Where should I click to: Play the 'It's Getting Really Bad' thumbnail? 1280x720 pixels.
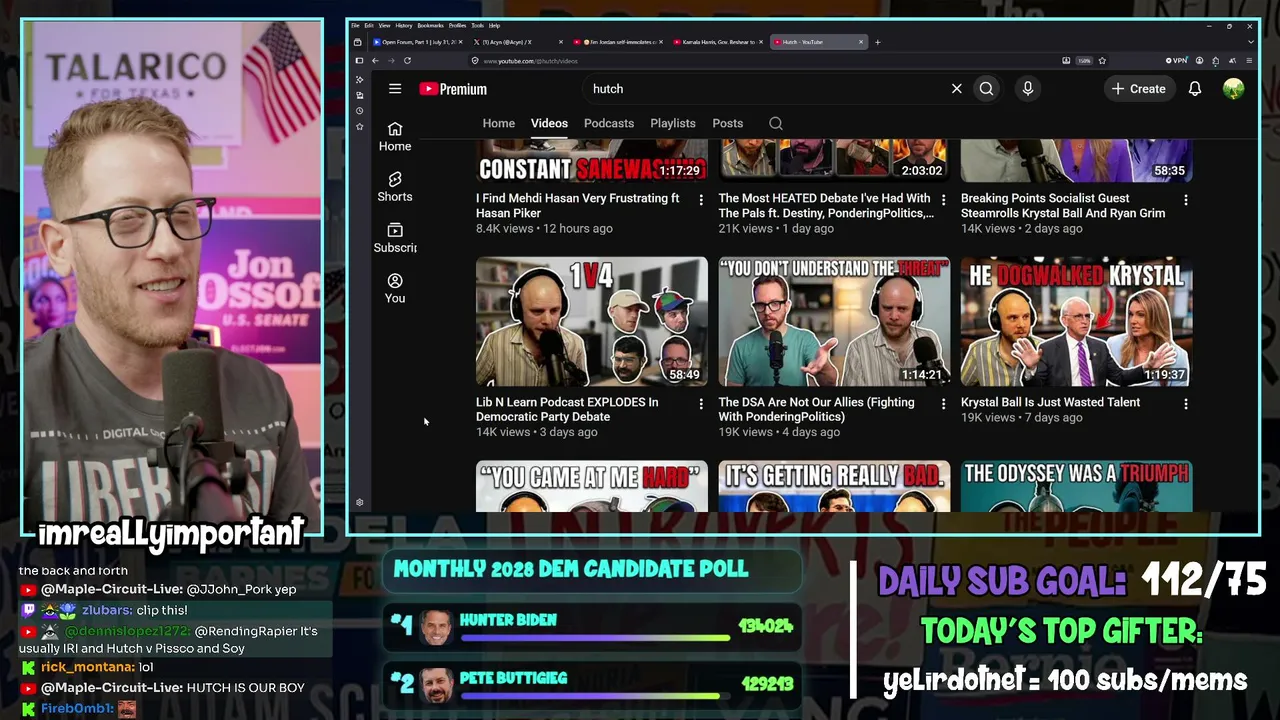[x=834, y=486]
